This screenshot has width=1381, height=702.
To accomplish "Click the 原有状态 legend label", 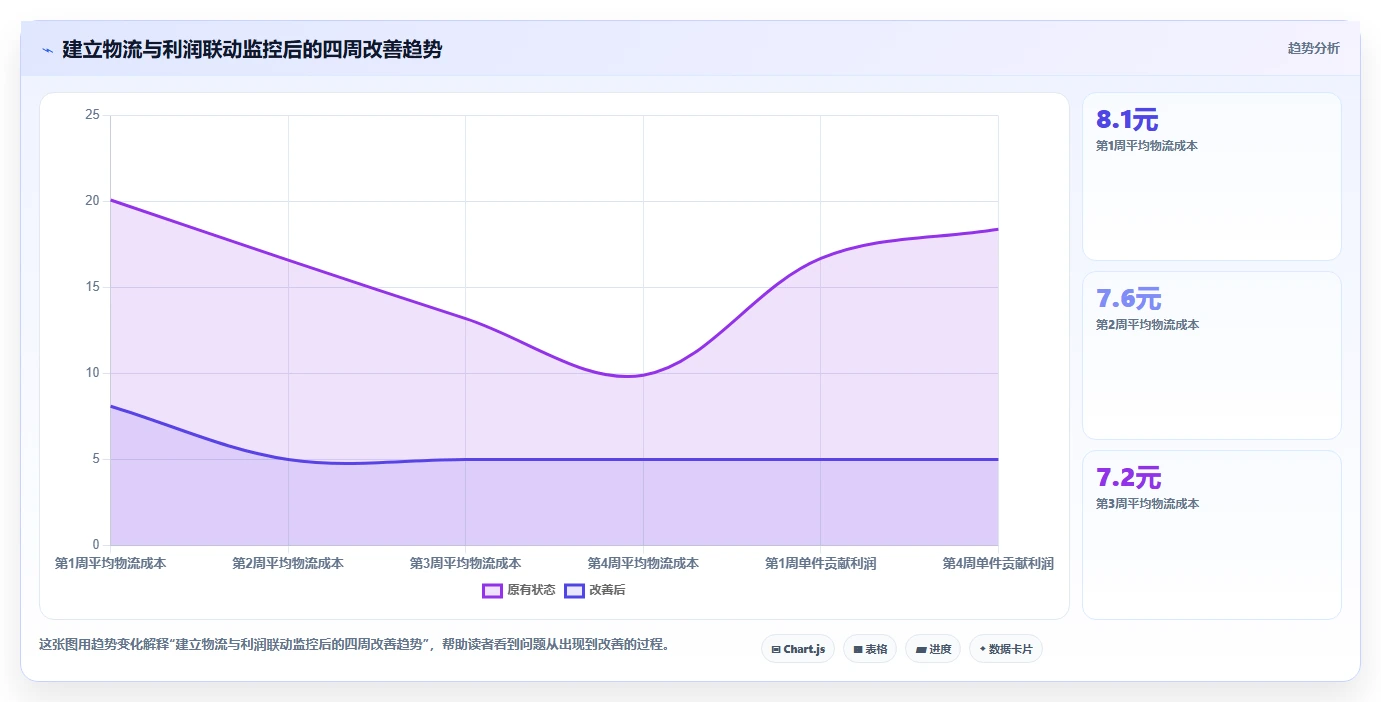I will (531, 590).
